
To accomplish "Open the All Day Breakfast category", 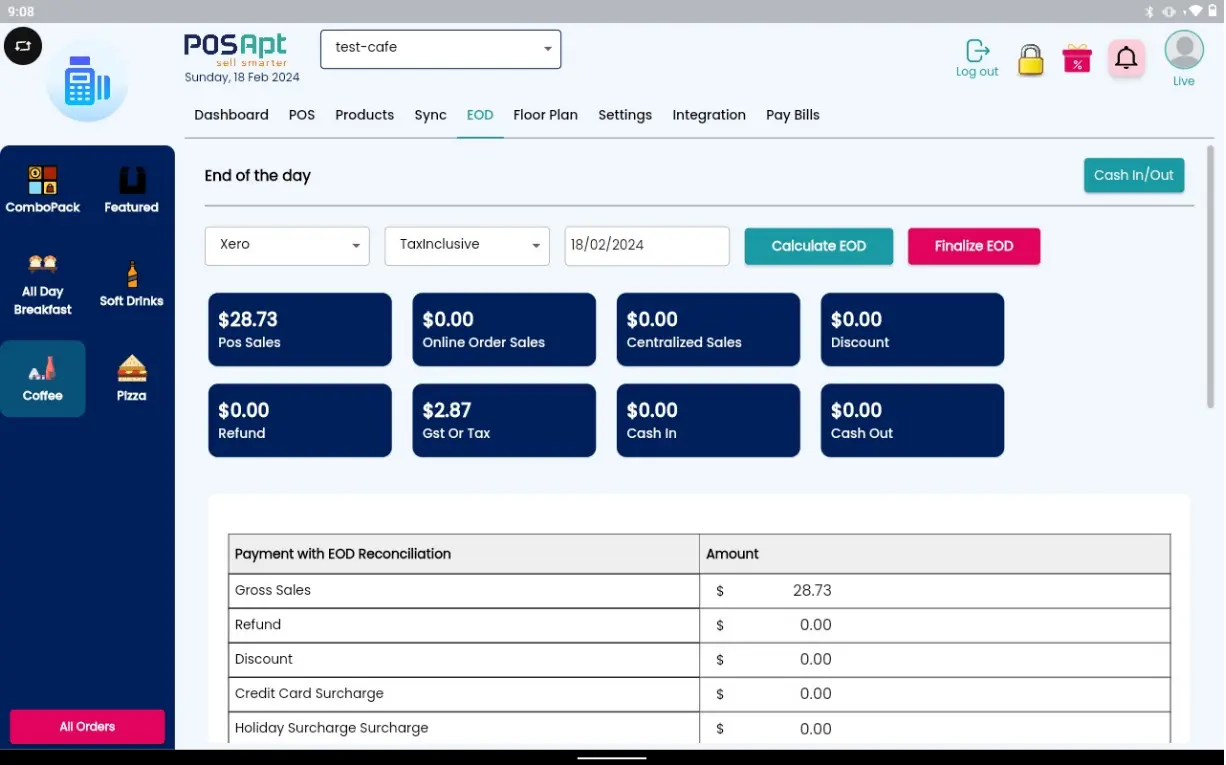I will point(43,284).
